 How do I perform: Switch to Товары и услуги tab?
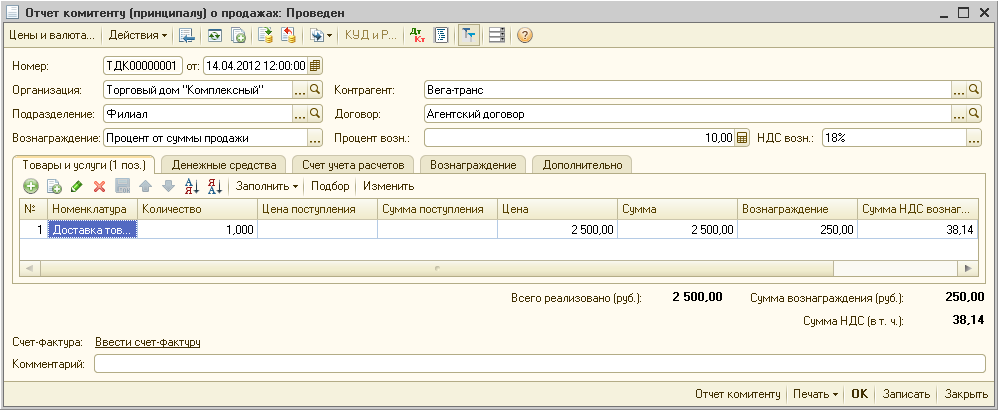[x=84, y=164]
